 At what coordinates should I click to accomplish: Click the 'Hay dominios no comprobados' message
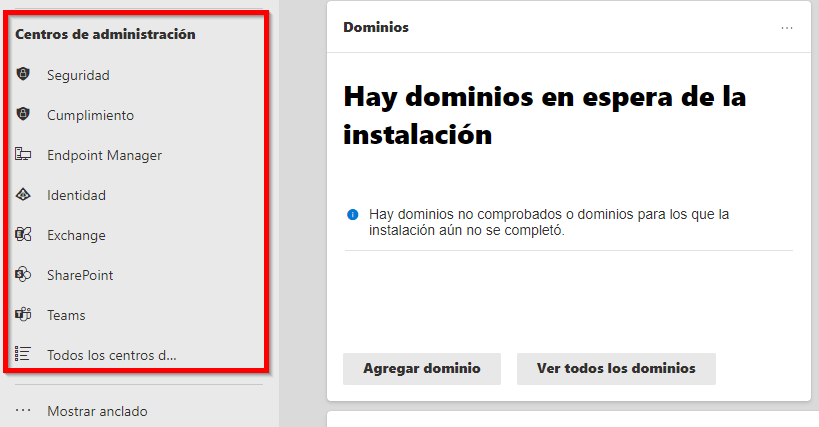click(x=548, y=222)
